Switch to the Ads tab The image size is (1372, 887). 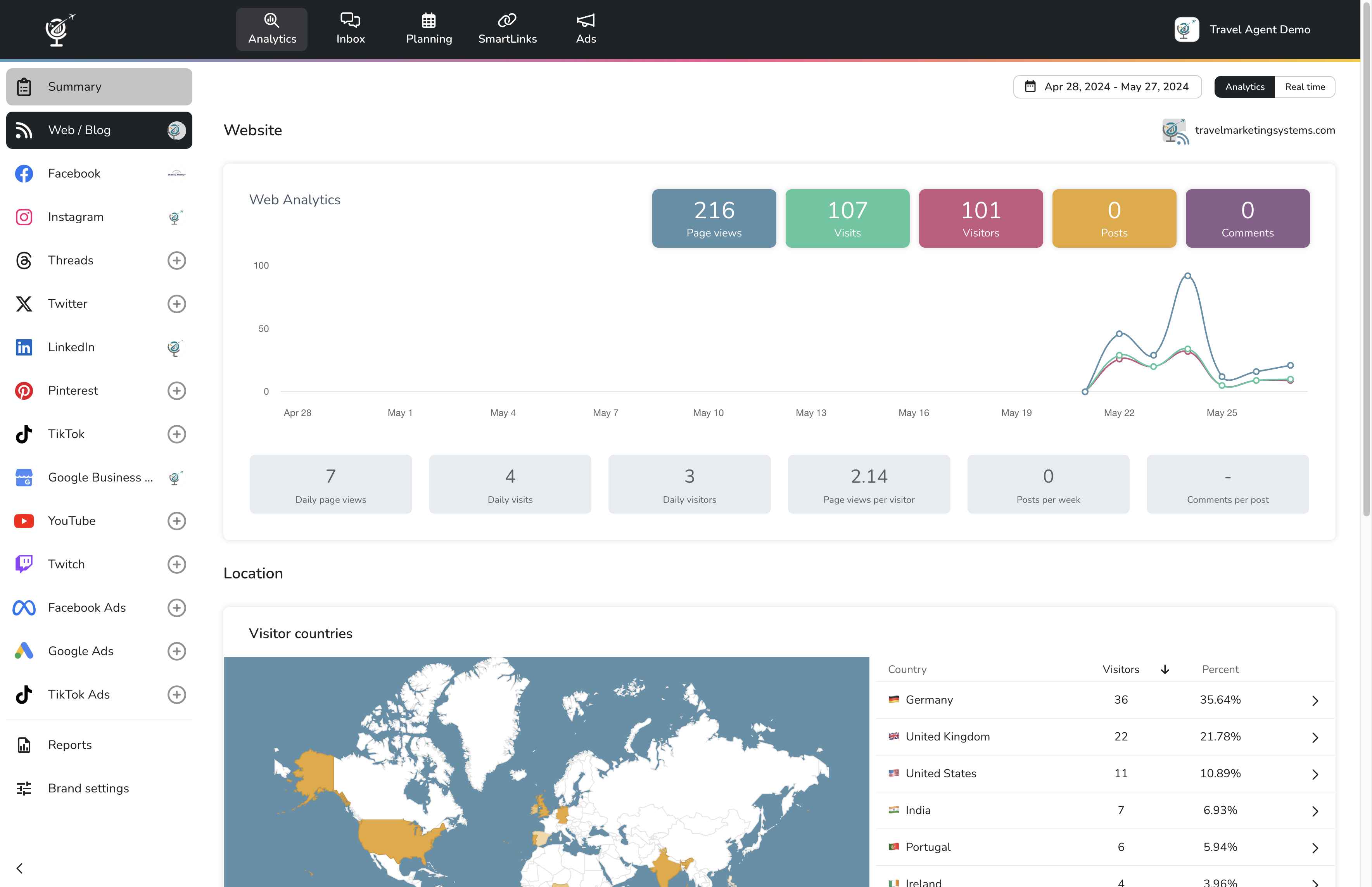pyautogui.click(x=586, y=29)
